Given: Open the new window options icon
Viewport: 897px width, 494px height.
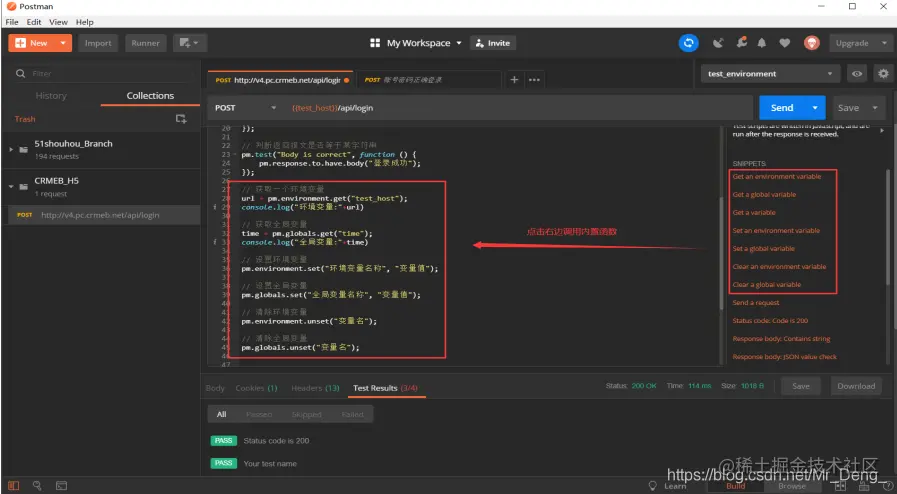Looking at the screenshot, I should click(189, 43).
